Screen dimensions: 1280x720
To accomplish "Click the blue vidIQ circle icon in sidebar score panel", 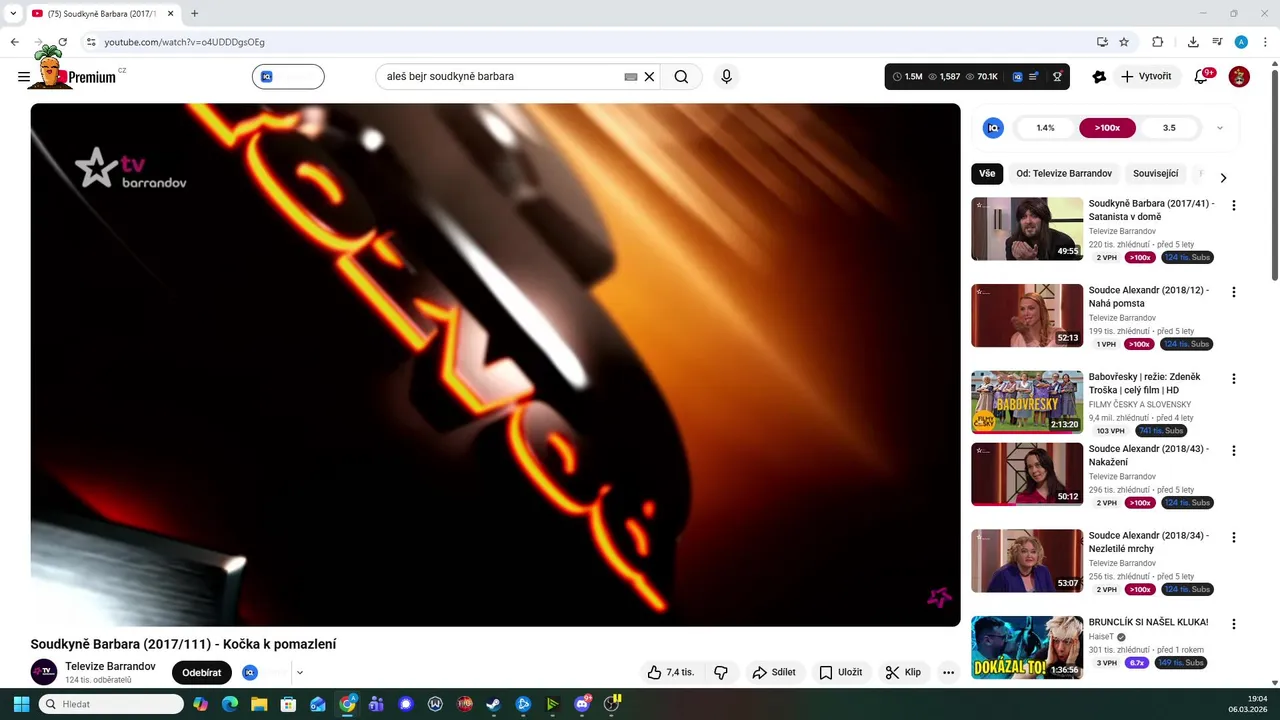I will click(x=993, y=128).
